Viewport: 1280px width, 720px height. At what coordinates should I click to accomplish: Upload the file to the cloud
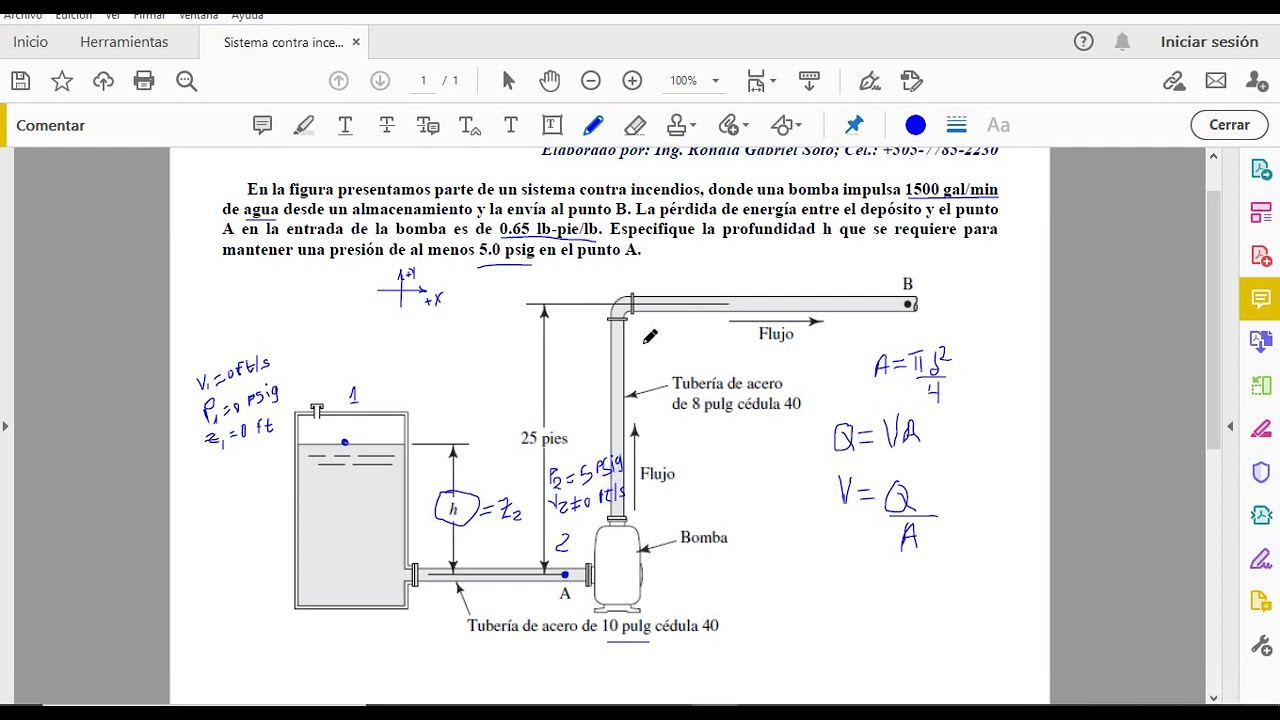(103, 81)
